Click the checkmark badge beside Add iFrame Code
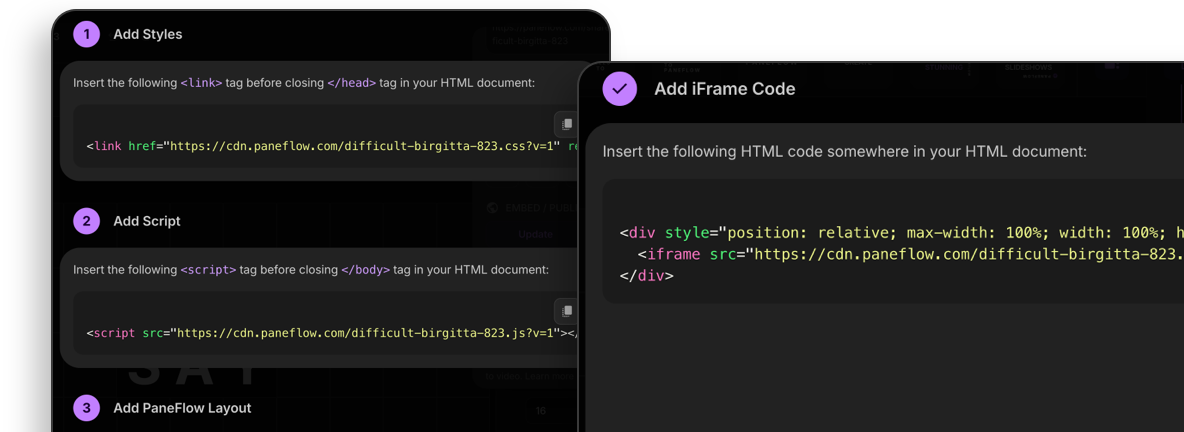Image resolution: width=1184 pixels, height=432 pixels. 620,88
